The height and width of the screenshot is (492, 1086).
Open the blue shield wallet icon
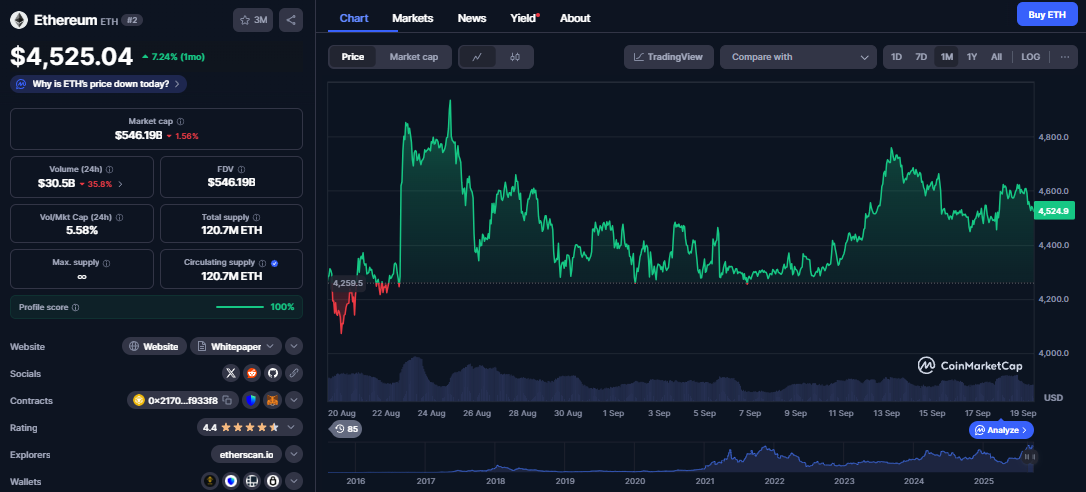(x=231, y=481)
